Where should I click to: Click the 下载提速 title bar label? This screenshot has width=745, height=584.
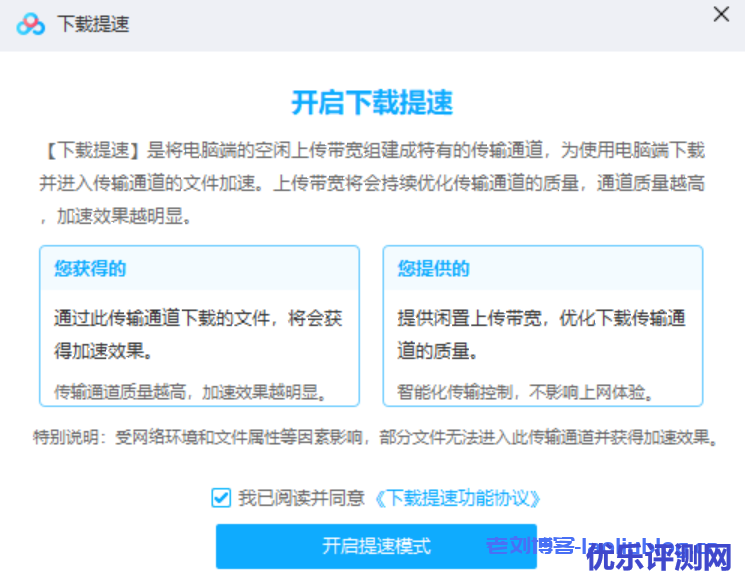[x=93, y=24]
